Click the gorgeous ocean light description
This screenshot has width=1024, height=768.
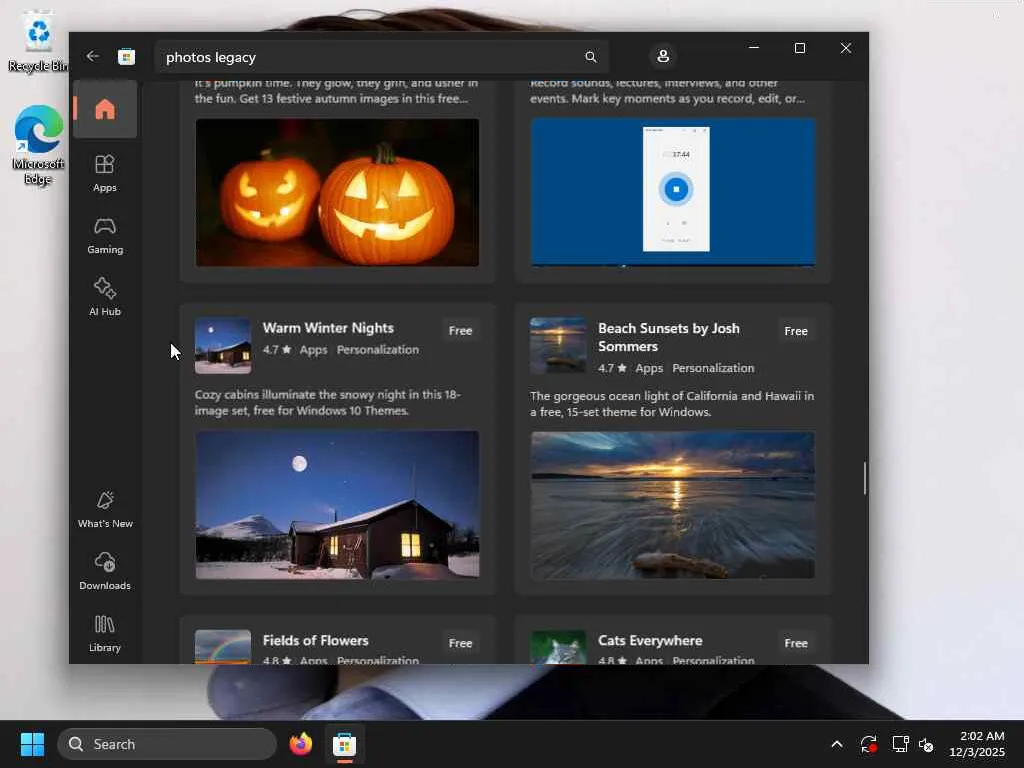[x=672, y=404]
